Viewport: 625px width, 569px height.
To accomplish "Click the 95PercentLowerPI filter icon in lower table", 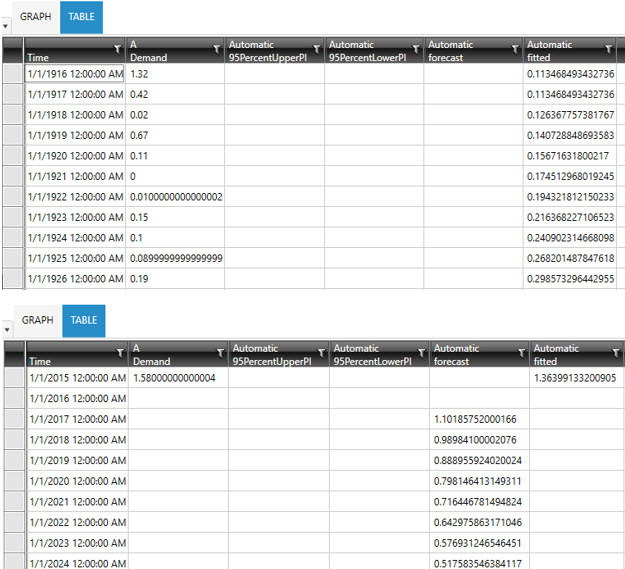I will 422,351.
